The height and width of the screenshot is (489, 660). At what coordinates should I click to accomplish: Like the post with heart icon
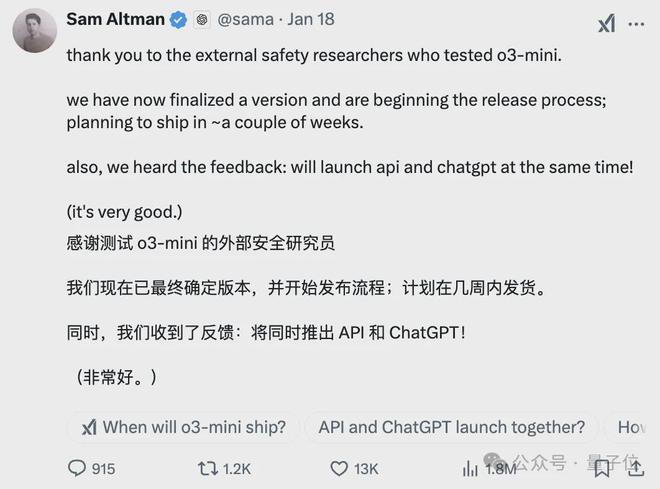(x=339, y=468)
